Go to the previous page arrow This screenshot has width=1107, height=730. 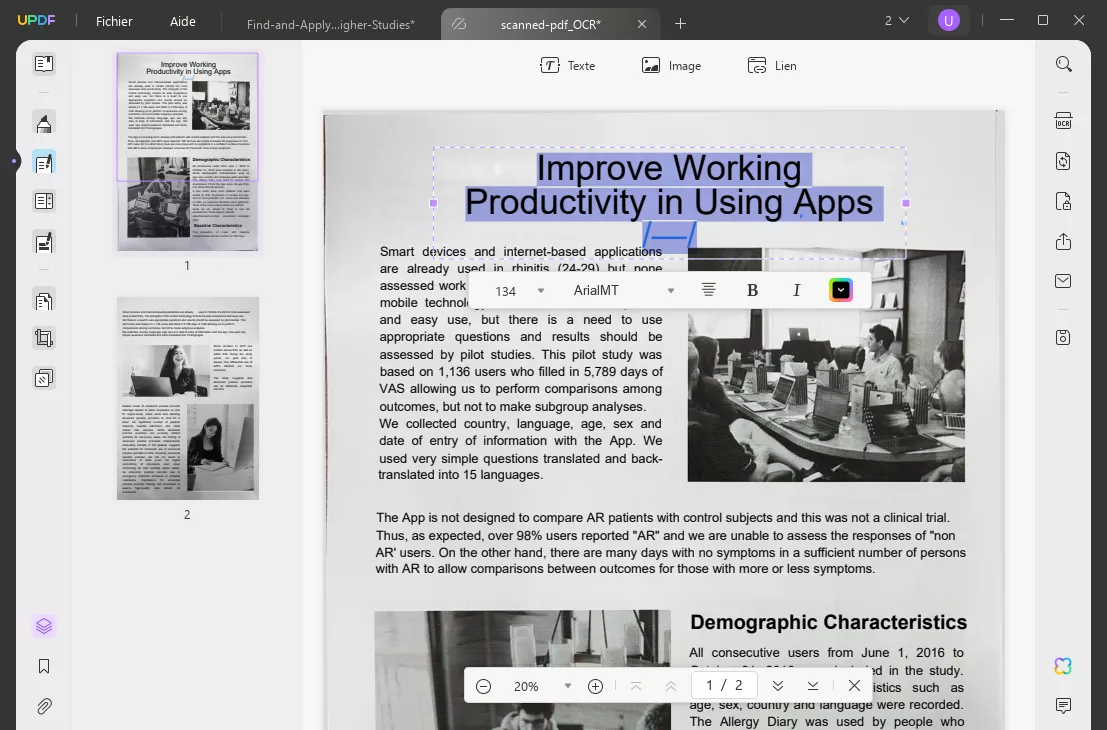(x=671, y=686)
